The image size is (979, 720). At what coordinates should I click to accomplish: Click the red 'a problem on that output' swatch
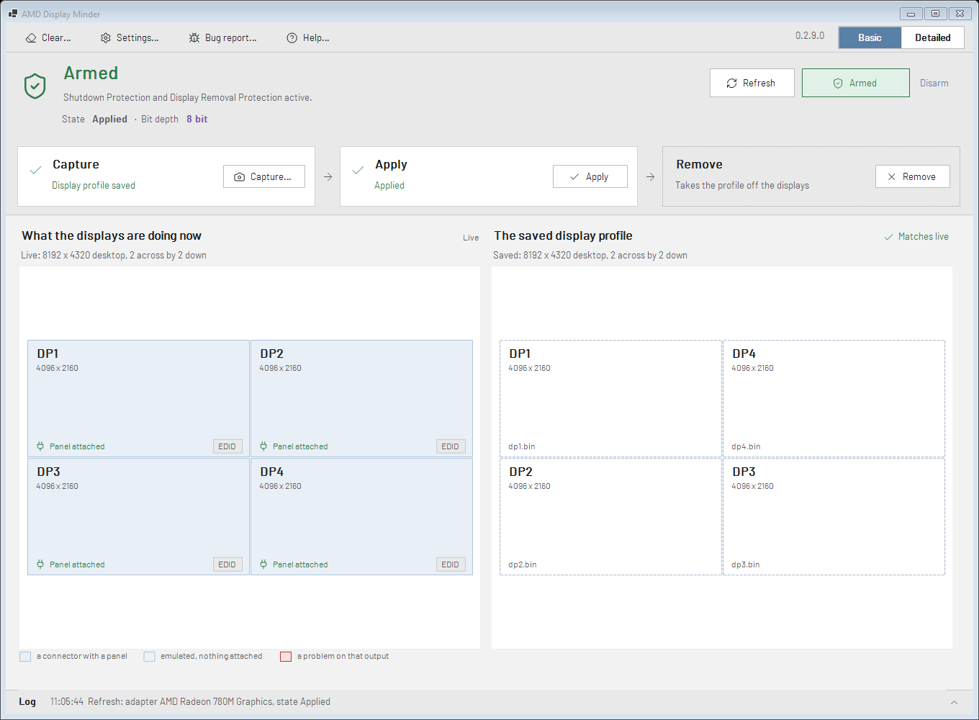point(286,656)
